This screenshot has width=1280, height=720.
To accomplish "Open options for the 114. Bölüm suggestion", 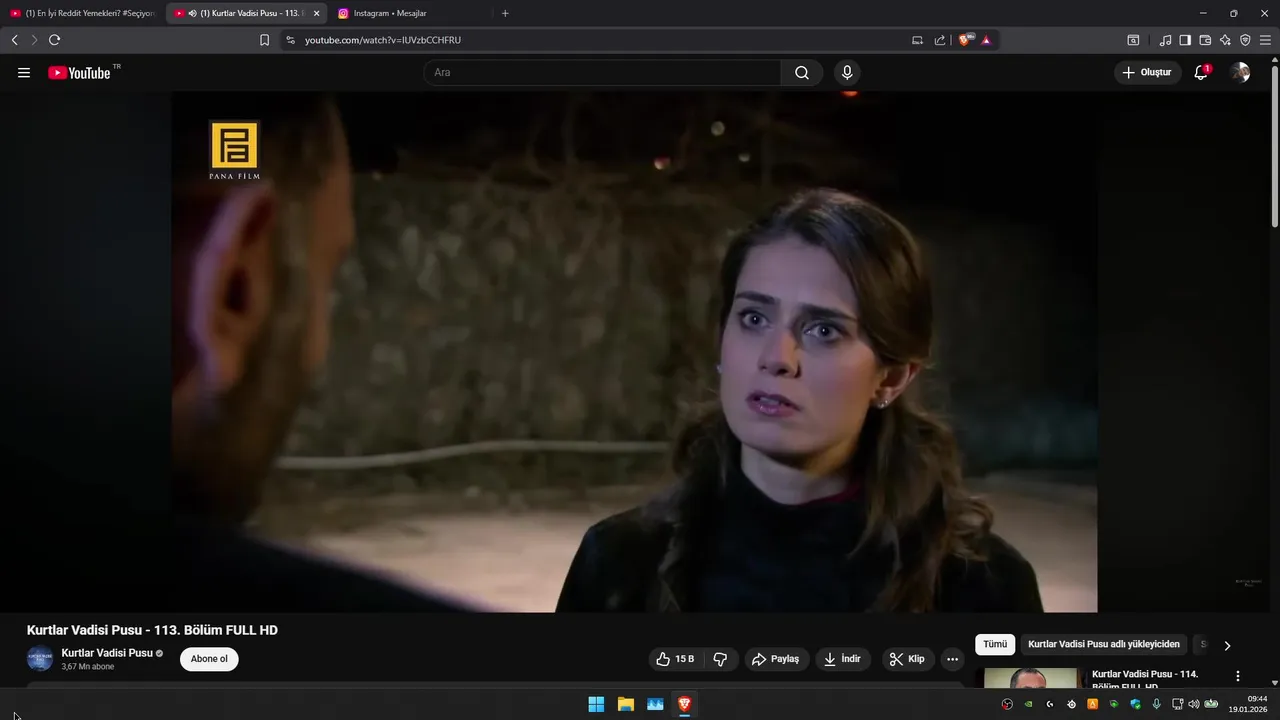I will pos(1238,677).
